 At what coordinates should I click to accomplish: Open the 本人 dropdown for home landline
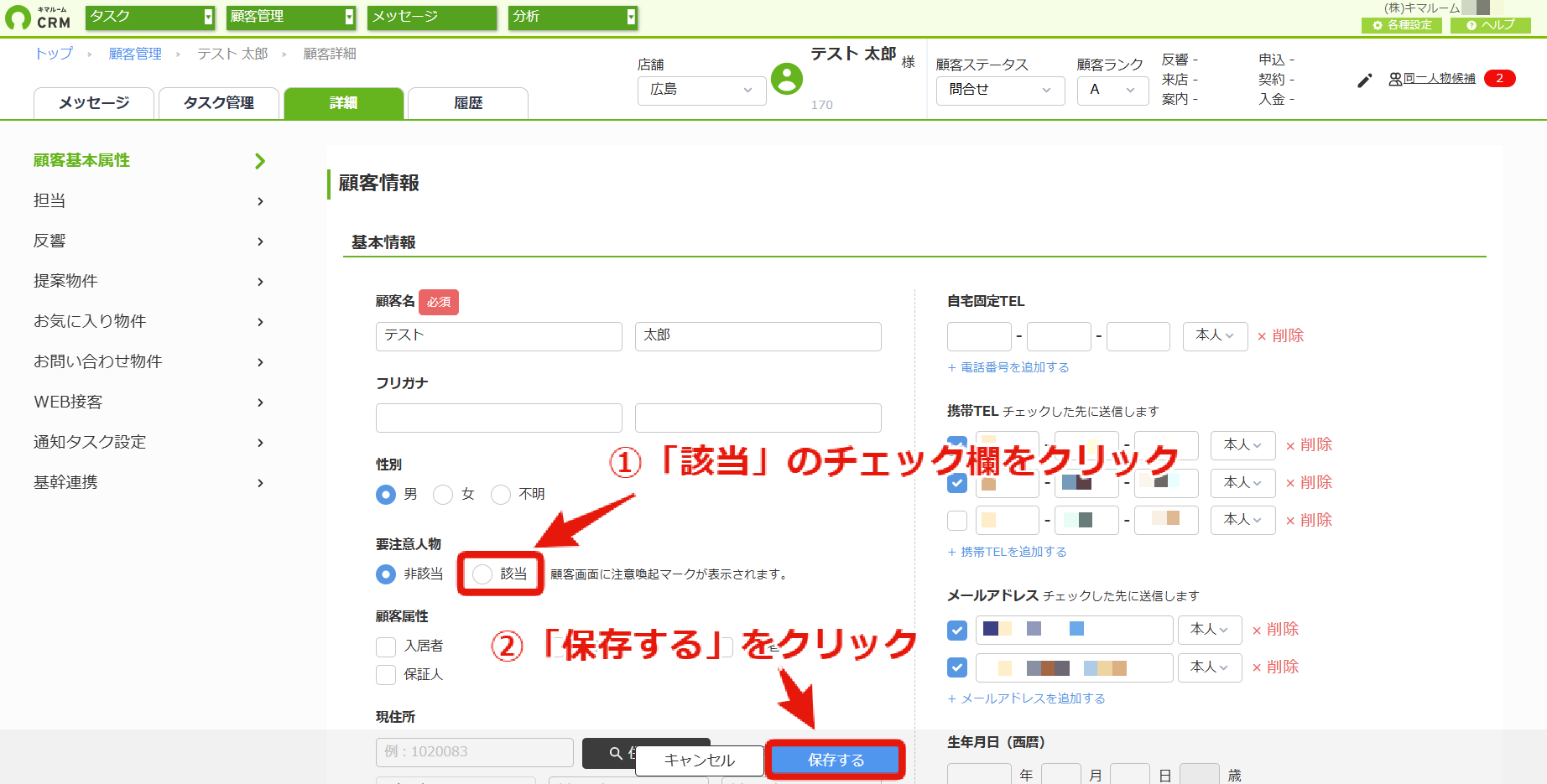pos(1216,336)
